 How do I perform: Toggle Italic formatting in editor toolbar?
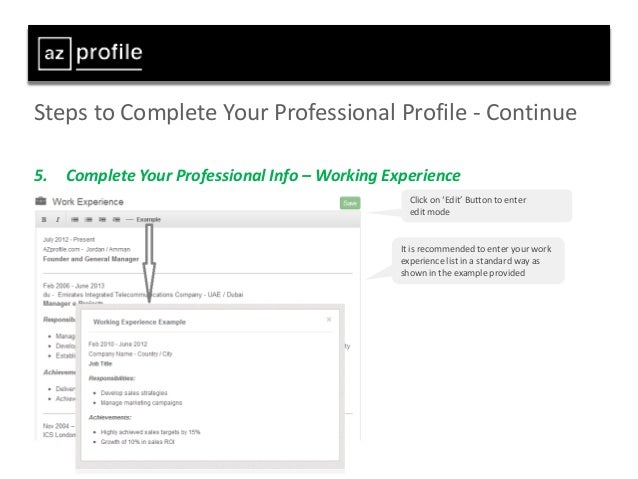tap(58, 220)
